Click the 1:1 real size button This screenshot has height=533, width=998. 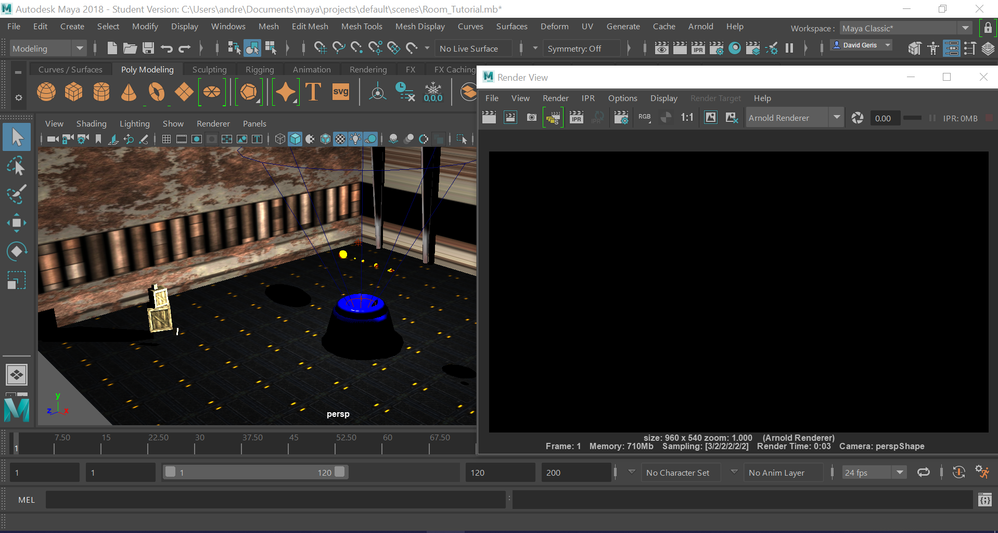687,118
